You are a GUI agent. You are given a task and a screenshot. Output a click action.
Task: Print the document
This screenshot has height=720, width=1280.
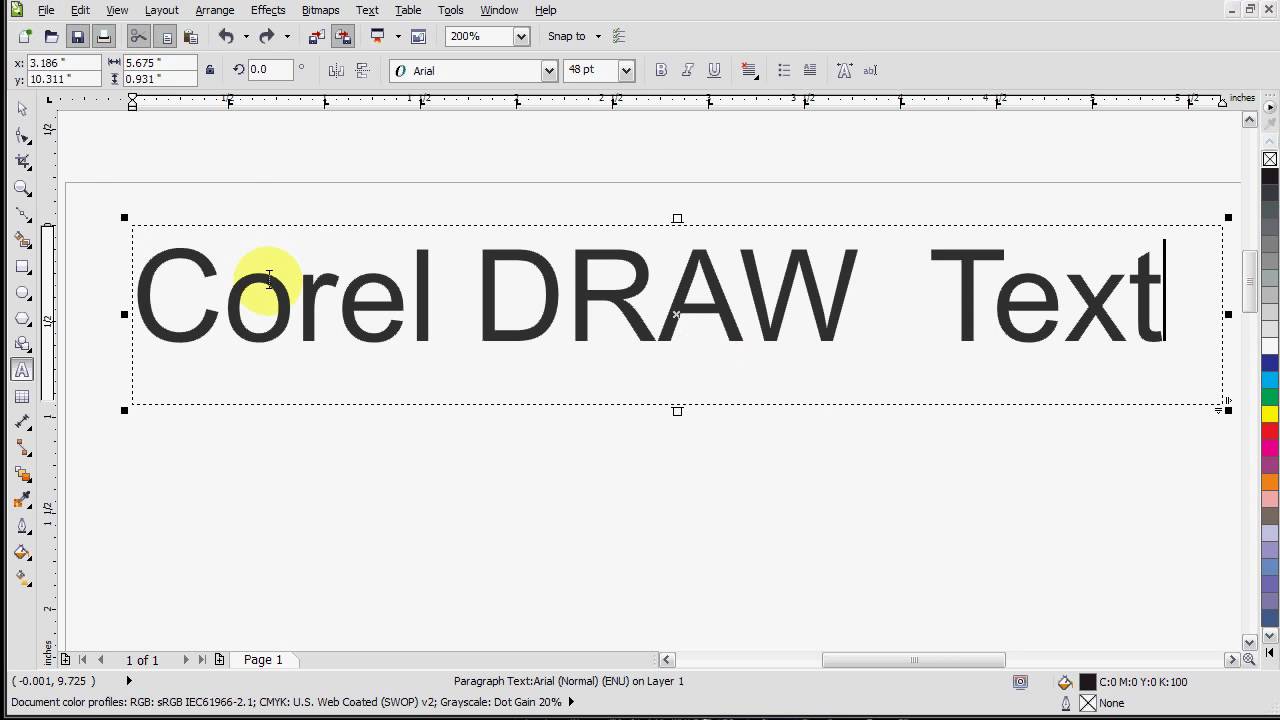pyautogui.click(x=103, y=37)
